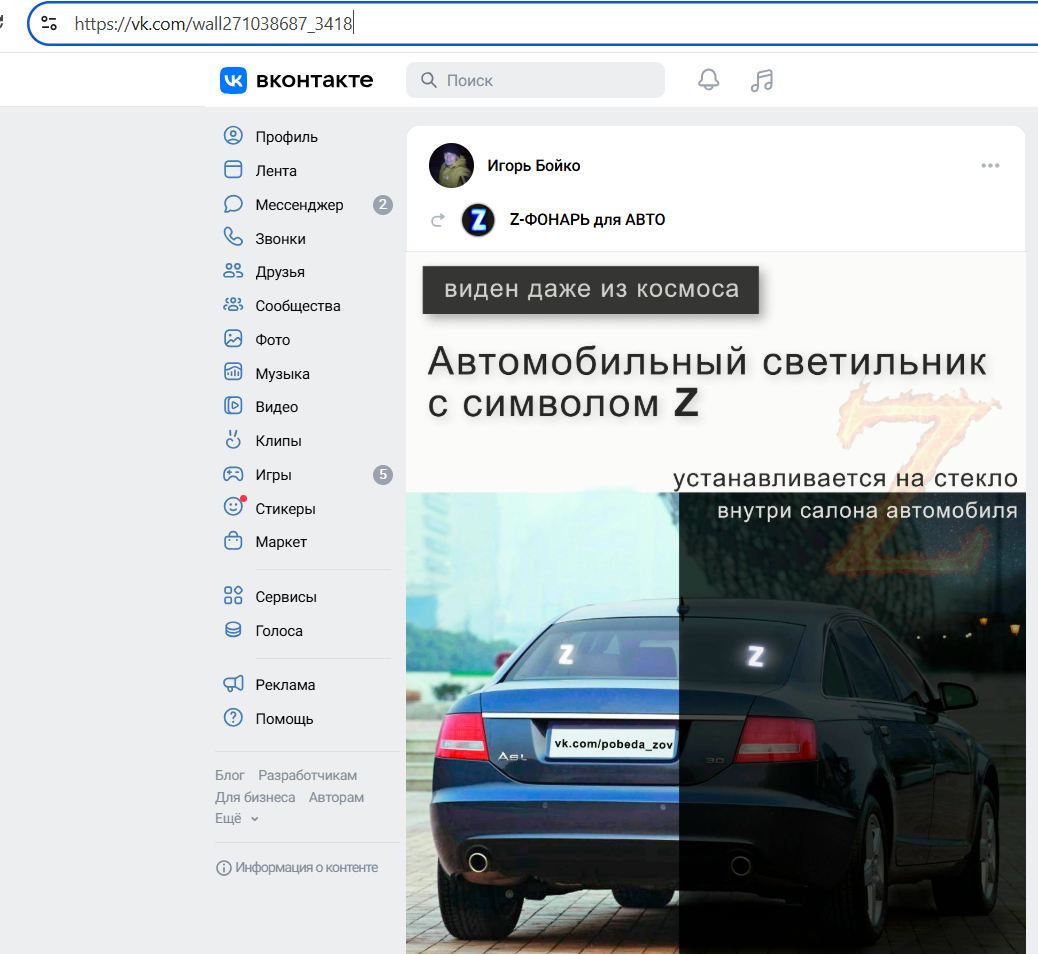The width and height of the screenshot is (1038, 954).
Task: Open the post image with the car
Action: 716,602
